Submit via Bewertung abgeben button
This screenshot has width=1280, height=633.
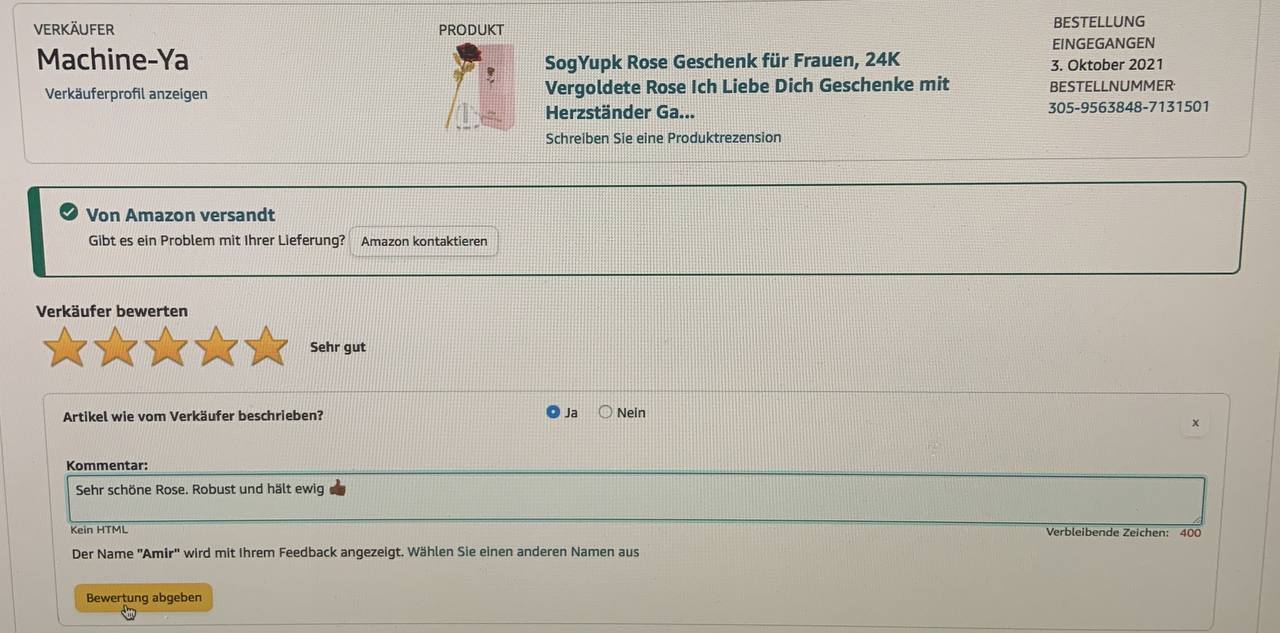[143, 598]
